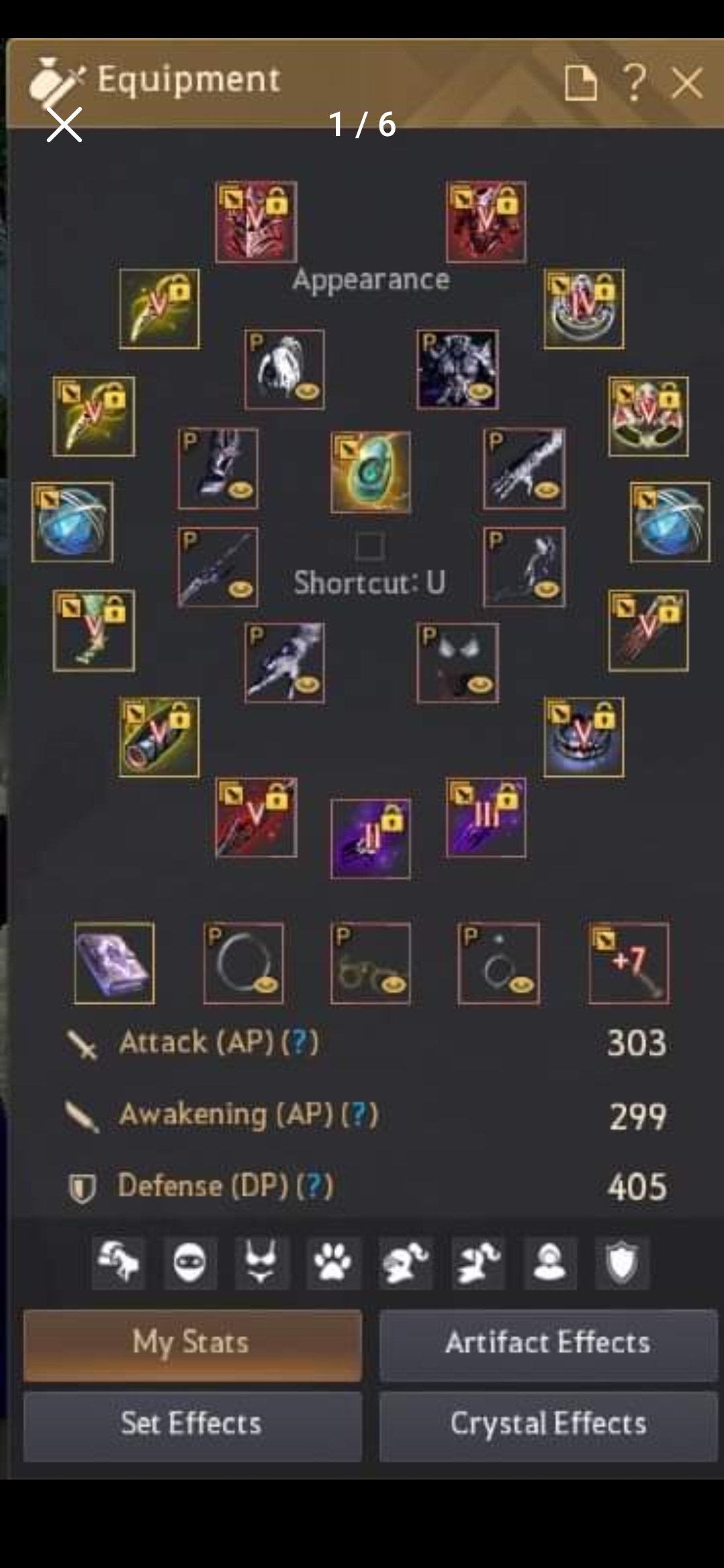Select the glowing teal alchemy stone slot
Viewport: 724px width, 1568px height.
[371, 472]
